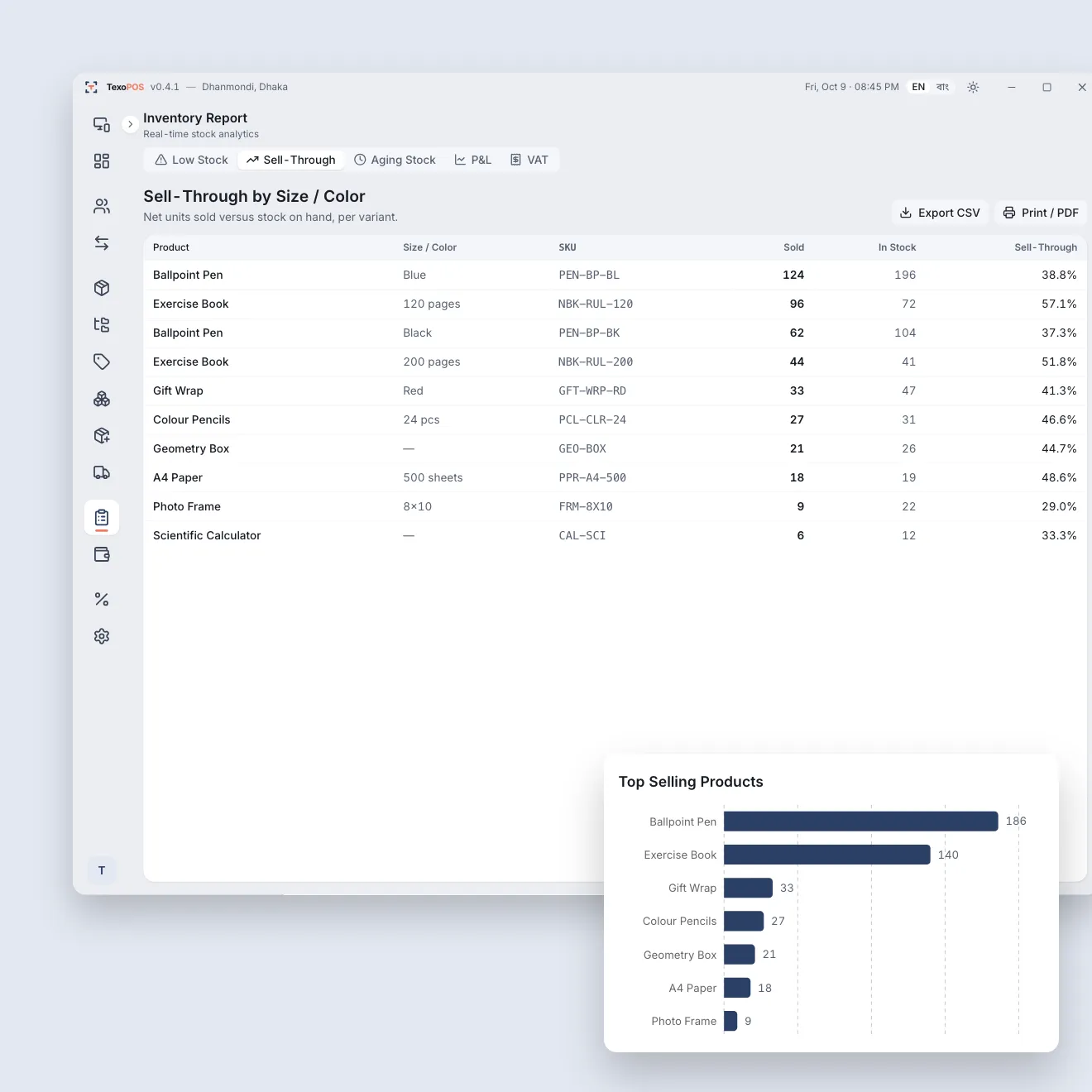Open the Aging Stock tab
This screenshot has width=1092, height=1092.
click(x=395, y=160)
